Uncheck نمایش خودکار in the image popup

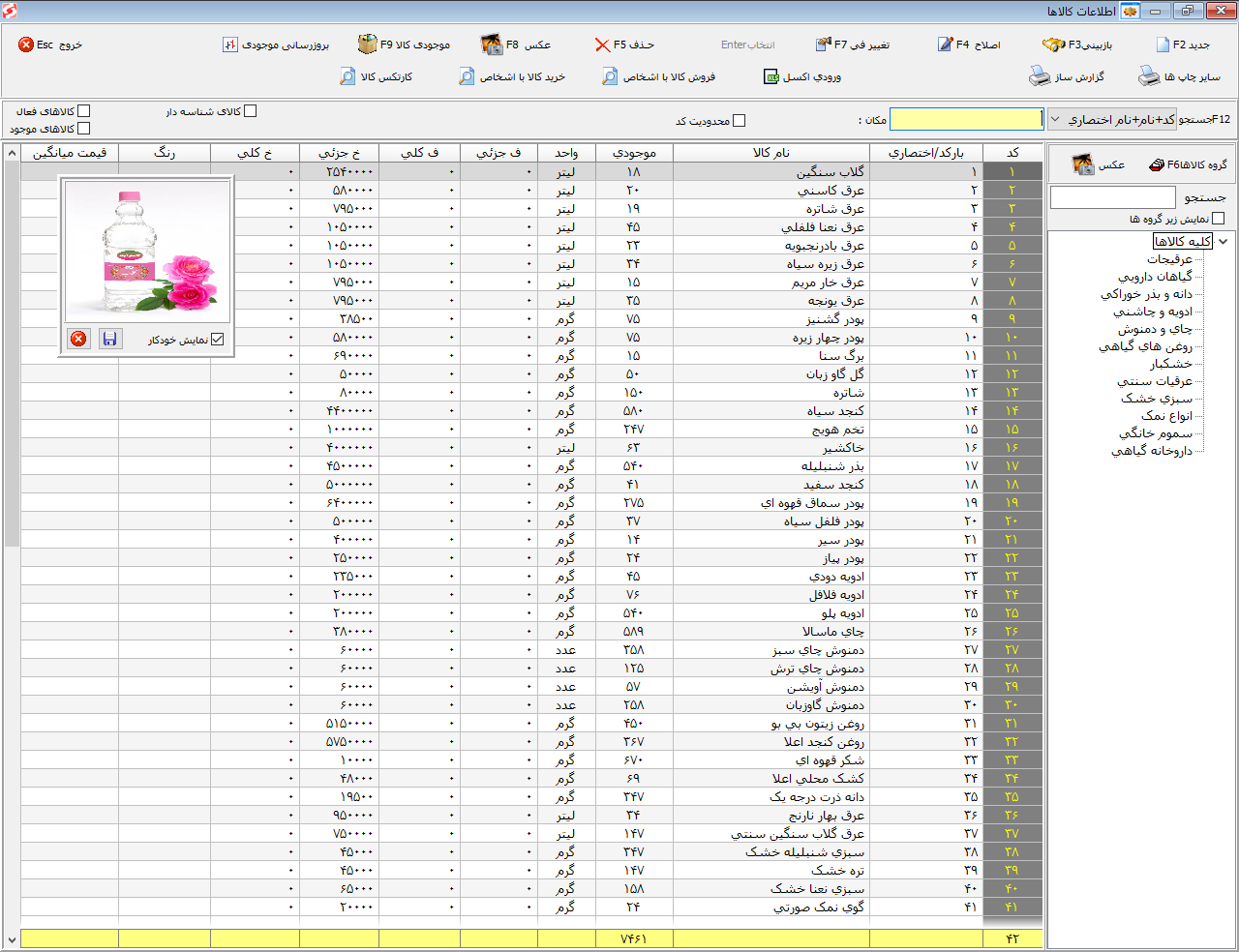click(x=217, y=340)
